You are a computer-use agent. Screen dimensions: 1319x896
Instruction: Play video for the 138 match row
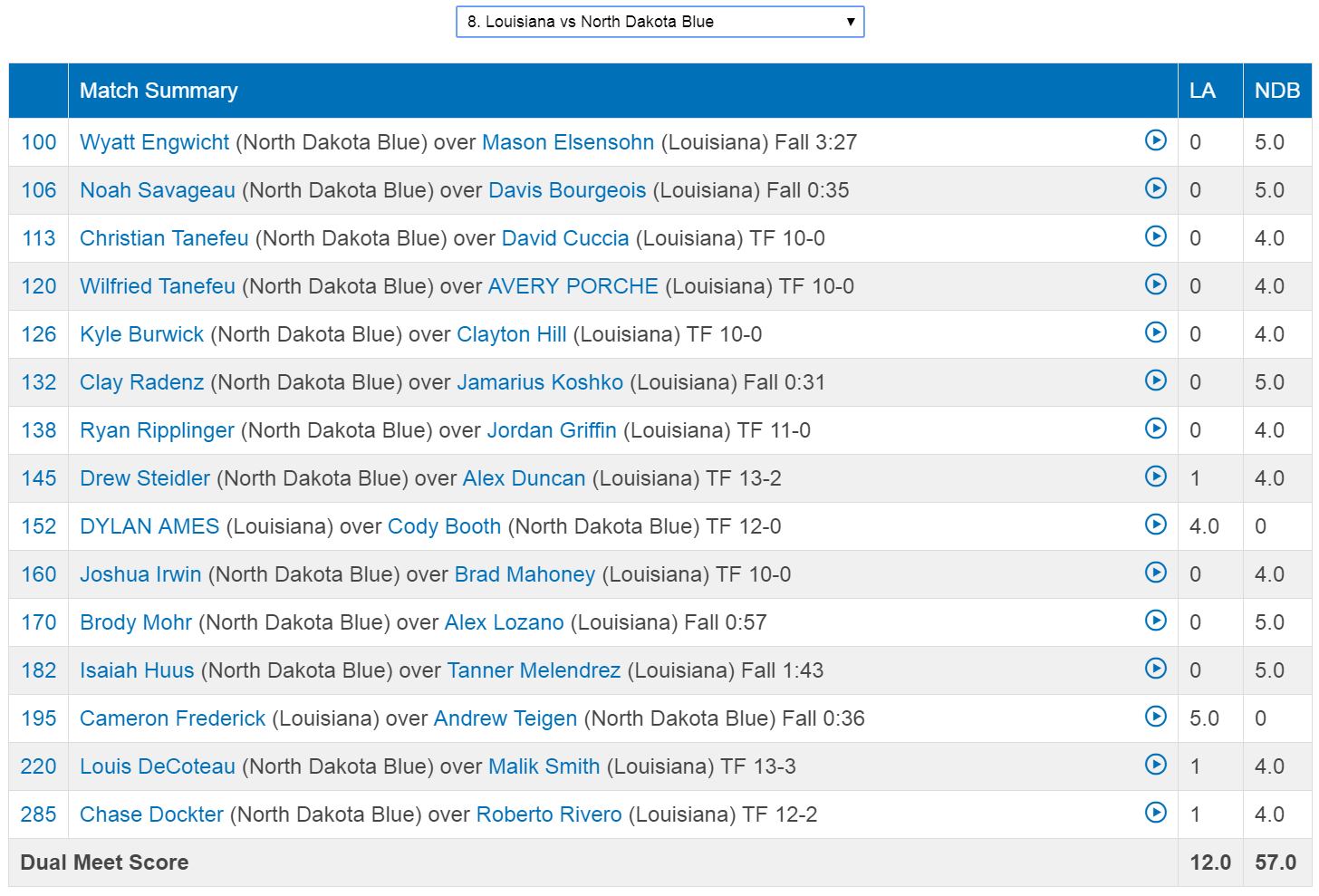(1156, 429)
